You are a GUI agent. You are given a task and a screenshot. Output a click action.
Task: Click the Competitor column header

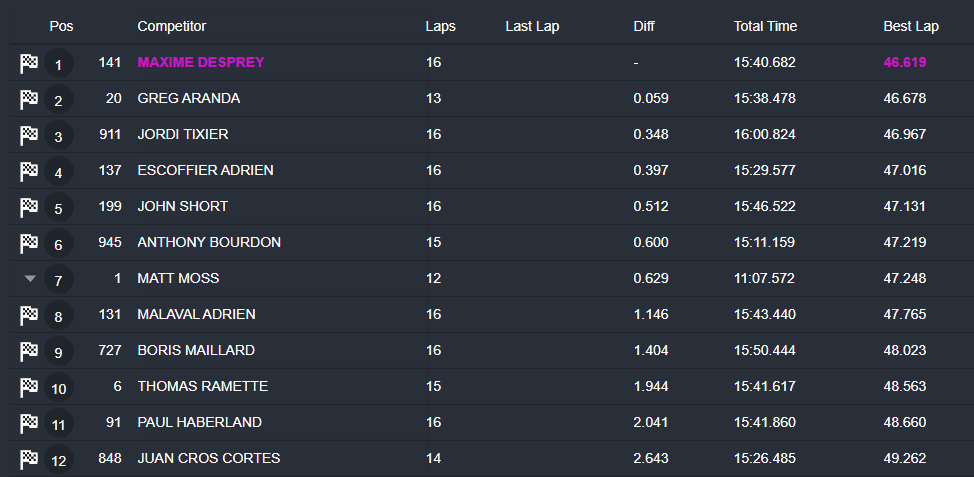point(172,26)
